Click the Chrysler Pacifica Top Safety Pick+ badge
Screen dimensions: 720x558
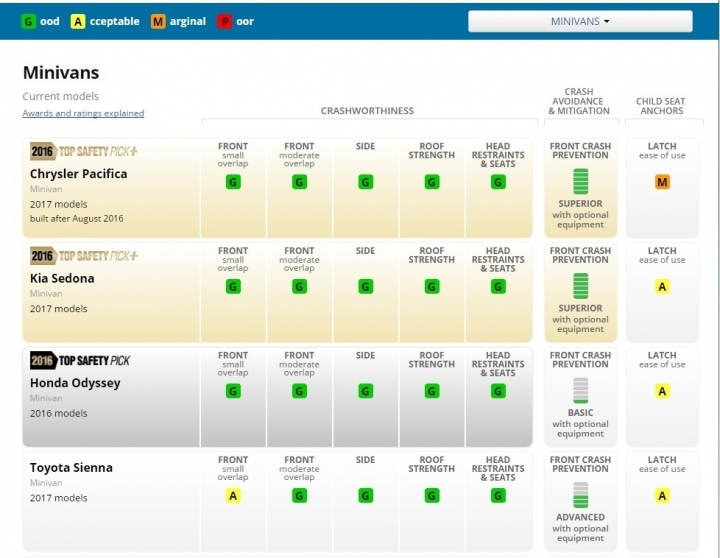click(x=84, y=151)
